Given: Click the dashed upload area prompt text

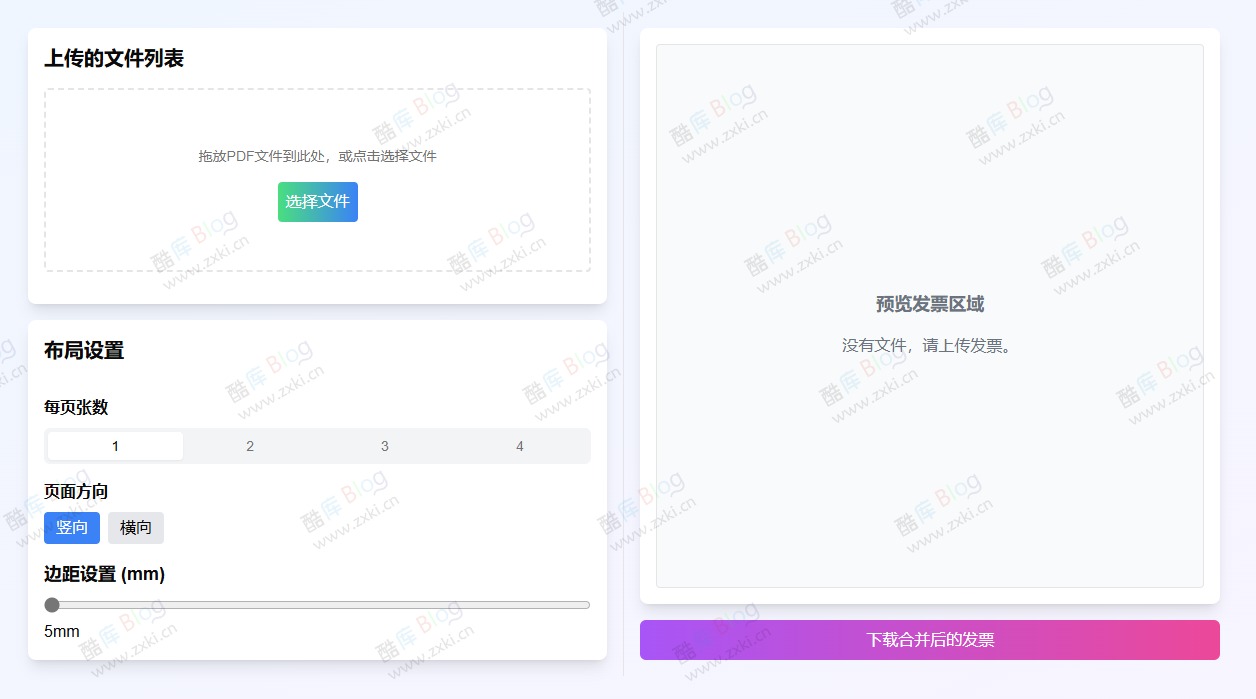Looking at the screenshot, I should (x=317, y=156).
